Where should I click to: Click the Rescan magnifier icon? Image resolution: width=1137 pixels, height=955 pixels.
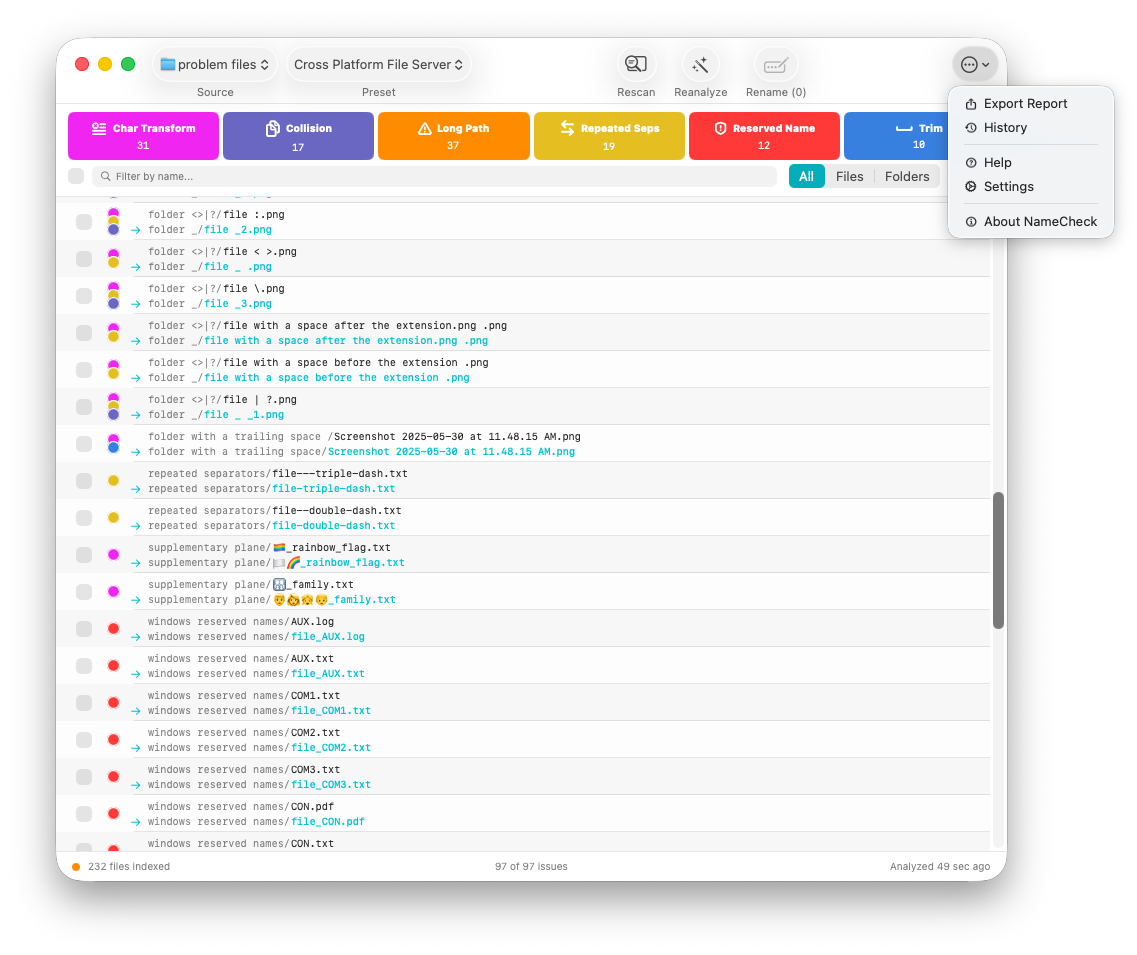(636, 62)
